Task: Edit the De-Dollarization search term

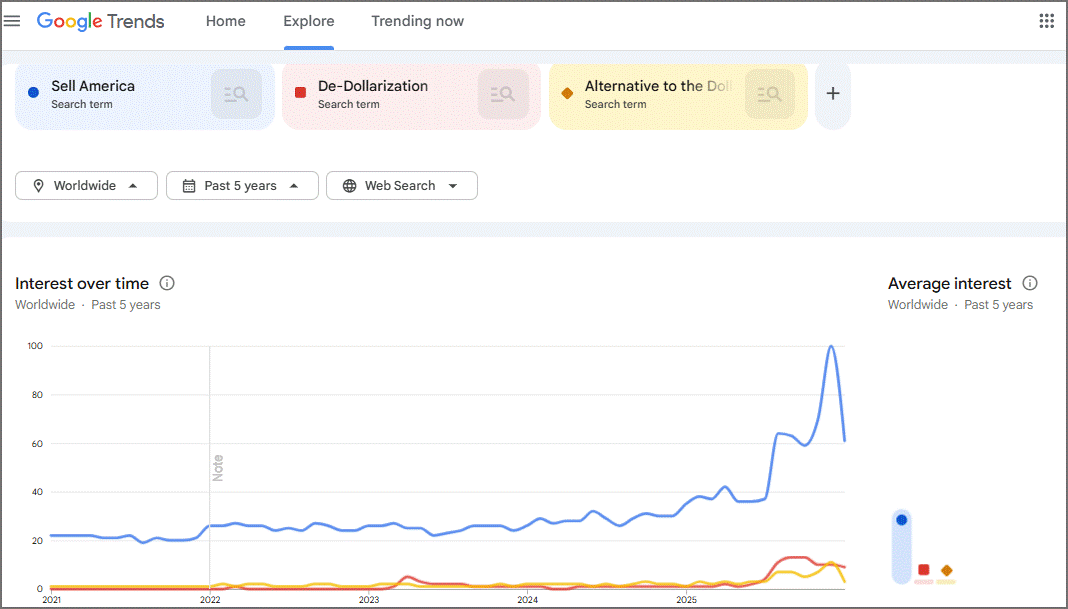Action: coord(373,86)
